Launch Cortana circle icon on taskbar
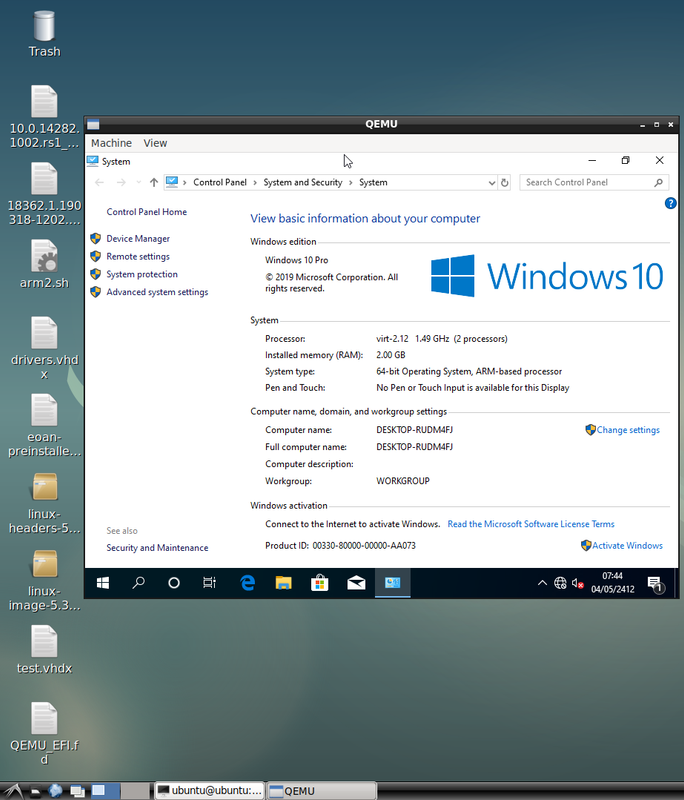The height and width of the screenshot is (800, 684). [x=174, y=583]
